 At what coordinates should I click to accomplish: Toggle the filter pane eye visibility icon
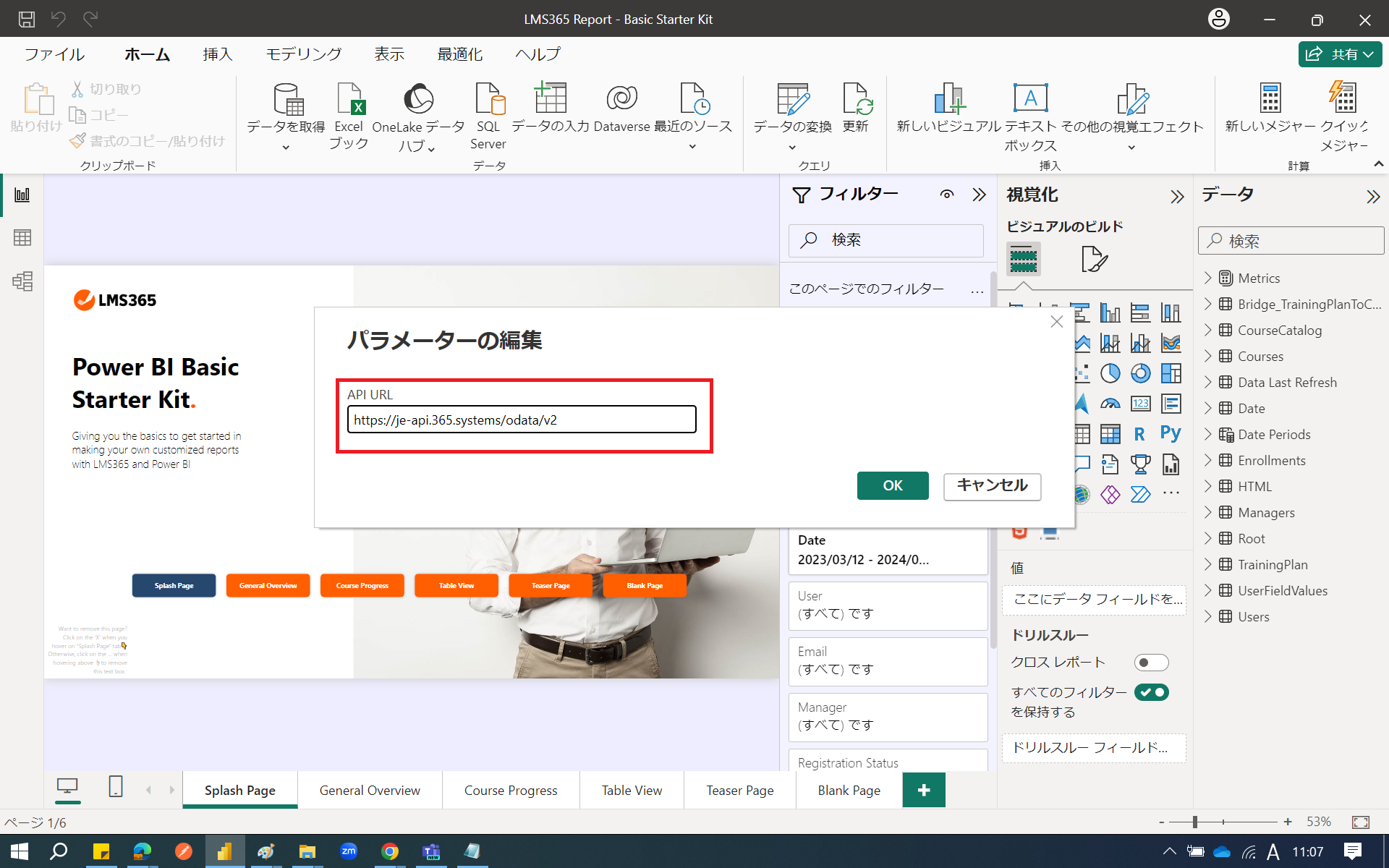pyautogui.click(x=947, y=195)
